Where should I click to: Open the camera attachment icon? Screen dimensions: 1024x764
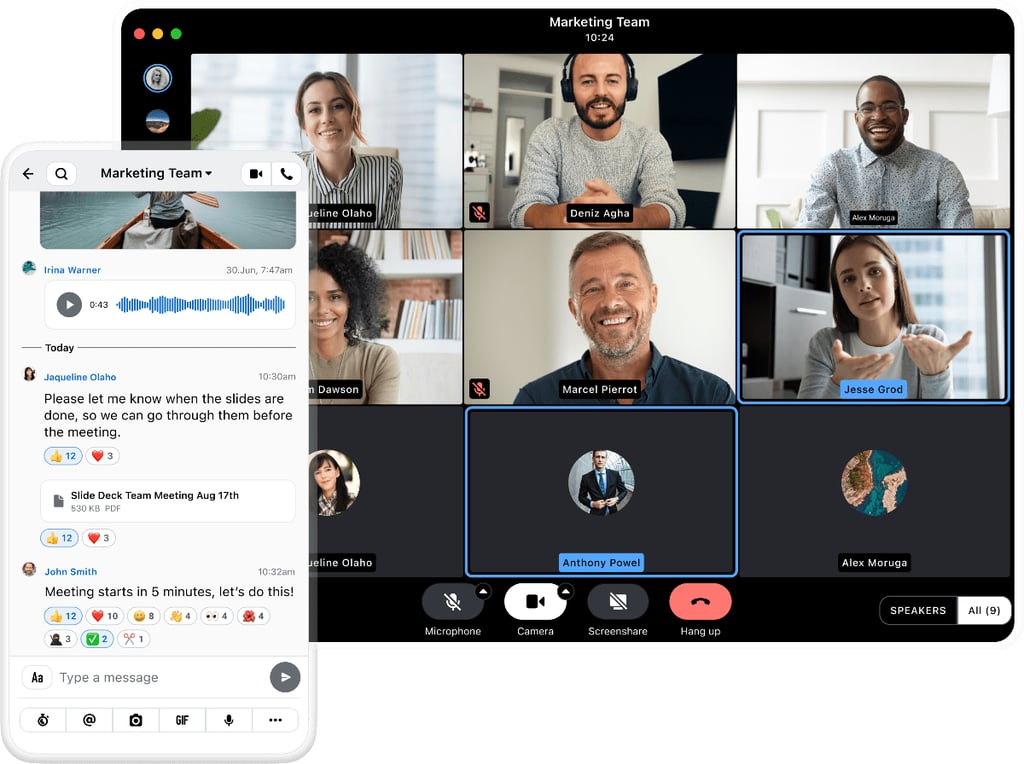[136, 720]
